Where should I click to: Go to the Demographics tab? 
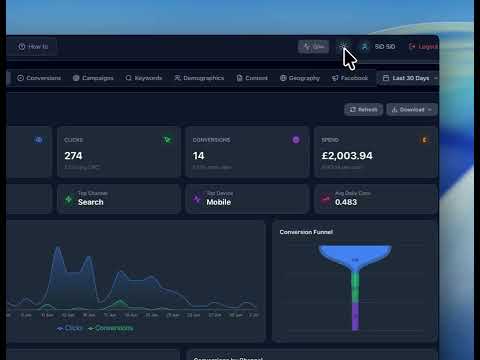(x=199, y=78)
